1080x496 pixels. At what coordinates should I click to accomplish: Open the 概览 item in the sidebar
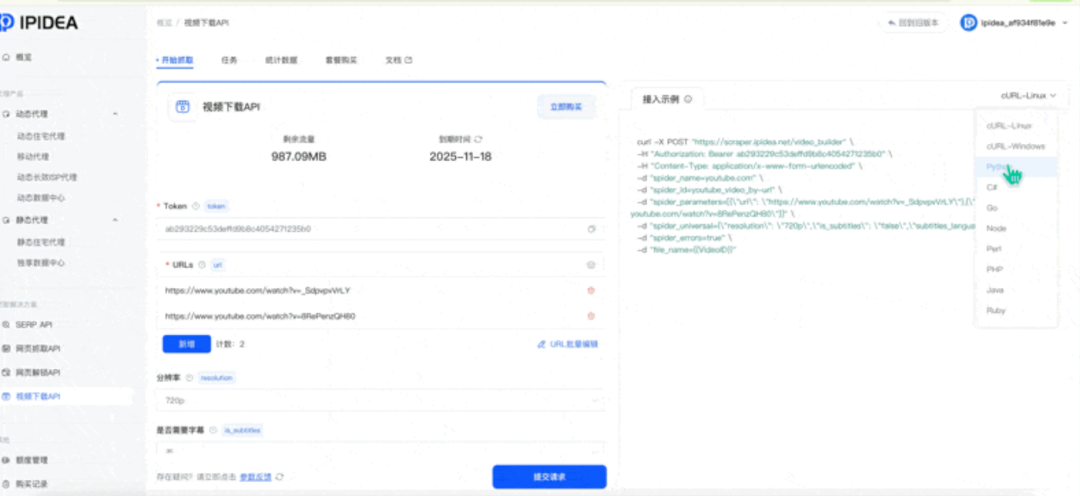[23, 57]
